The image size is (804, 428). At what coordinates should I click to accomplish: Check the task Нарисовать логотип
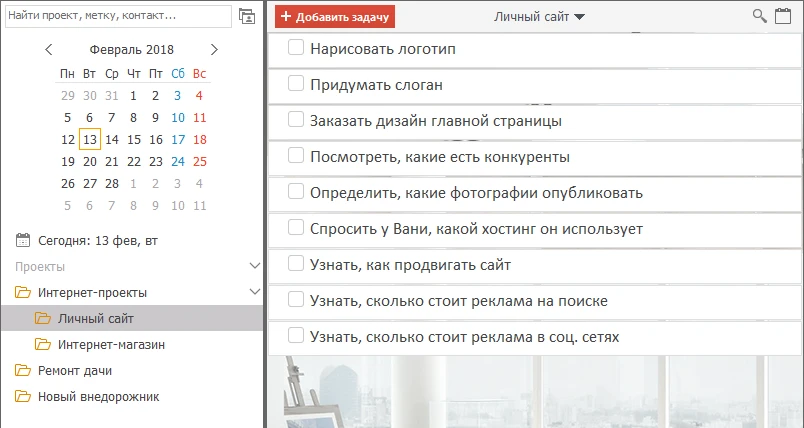(x=296, y=47)
